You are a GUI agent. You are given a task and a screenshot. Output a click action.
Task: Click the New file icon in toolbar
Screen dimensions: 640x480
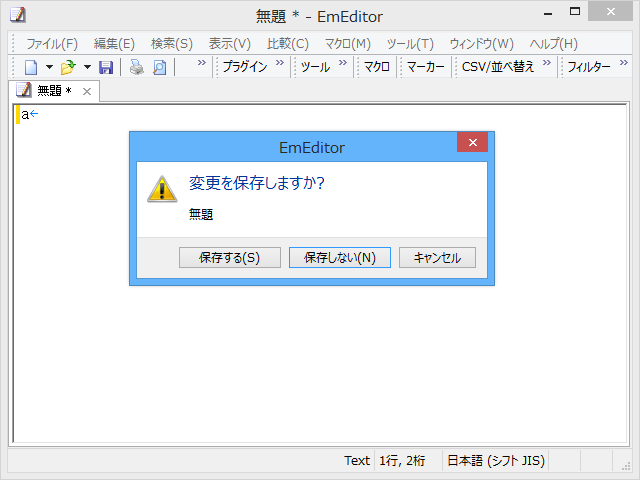31,67
